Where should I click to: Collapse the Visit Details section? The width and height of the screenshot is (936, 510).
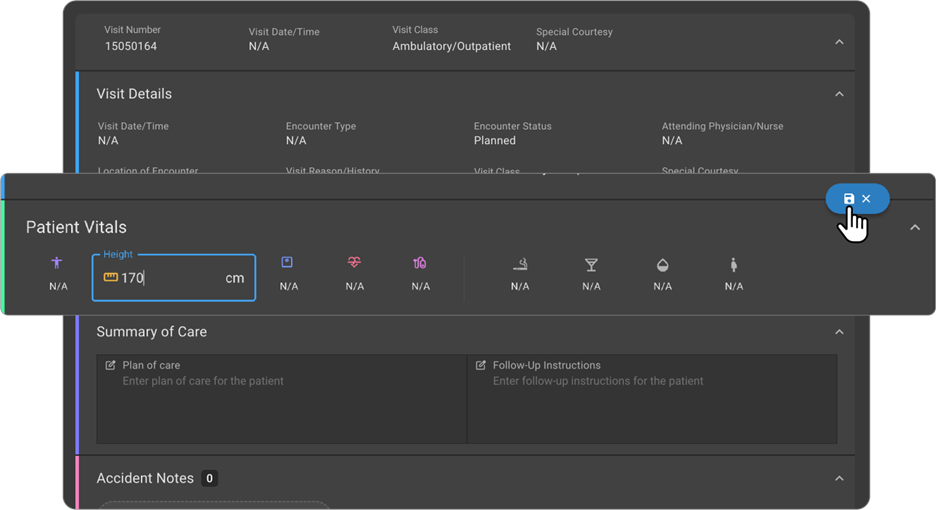839,94
